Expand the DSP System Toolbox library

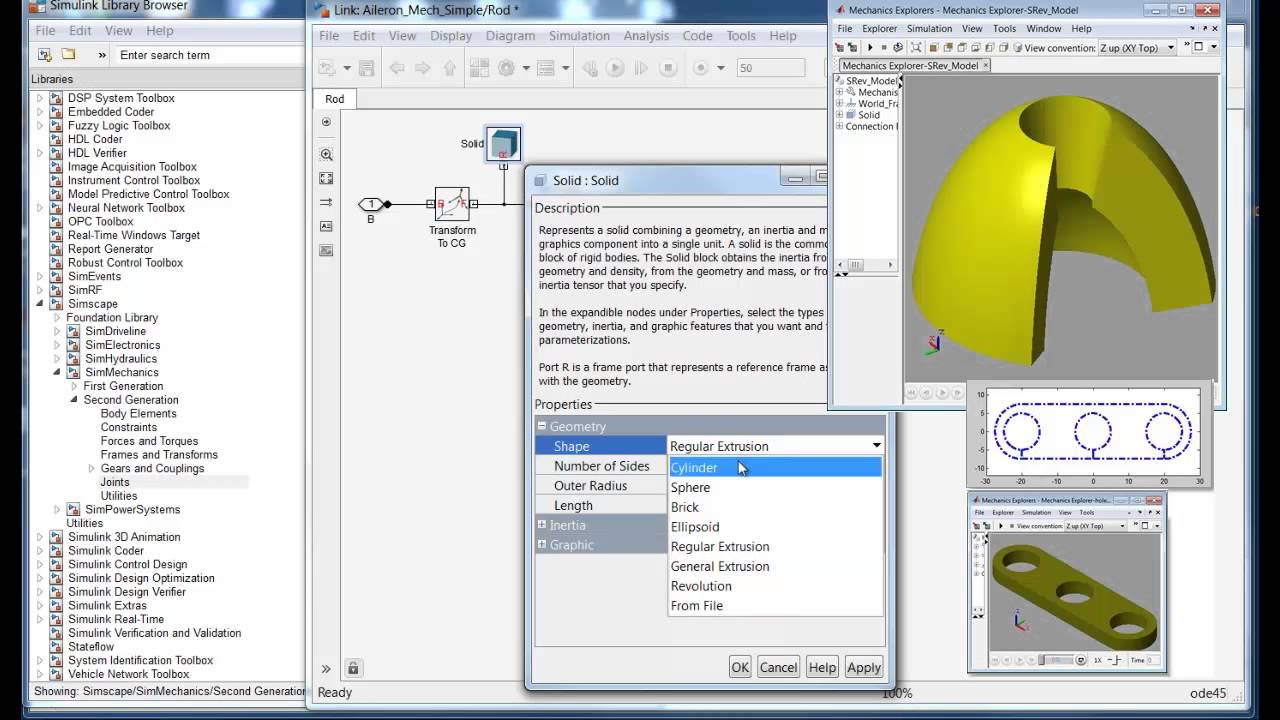[x=41, y=98]
